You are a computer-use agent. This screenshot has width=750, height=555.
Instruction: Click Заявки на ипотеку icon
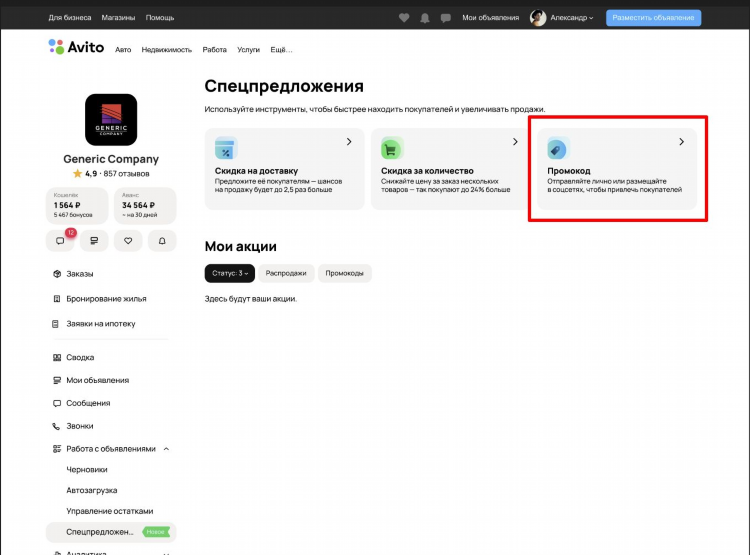[55, 324]
